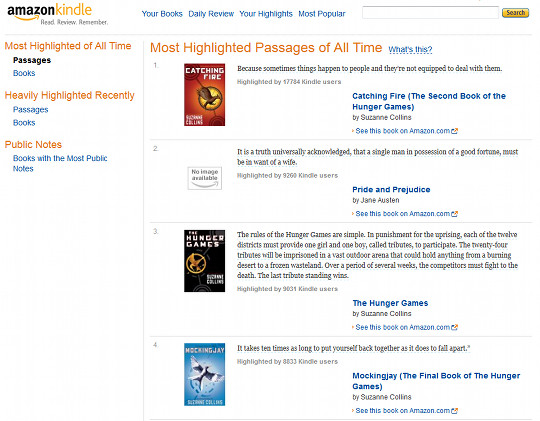The image size is (540, 421).
Task: Focus the search text field
Action: coord(430,12)
